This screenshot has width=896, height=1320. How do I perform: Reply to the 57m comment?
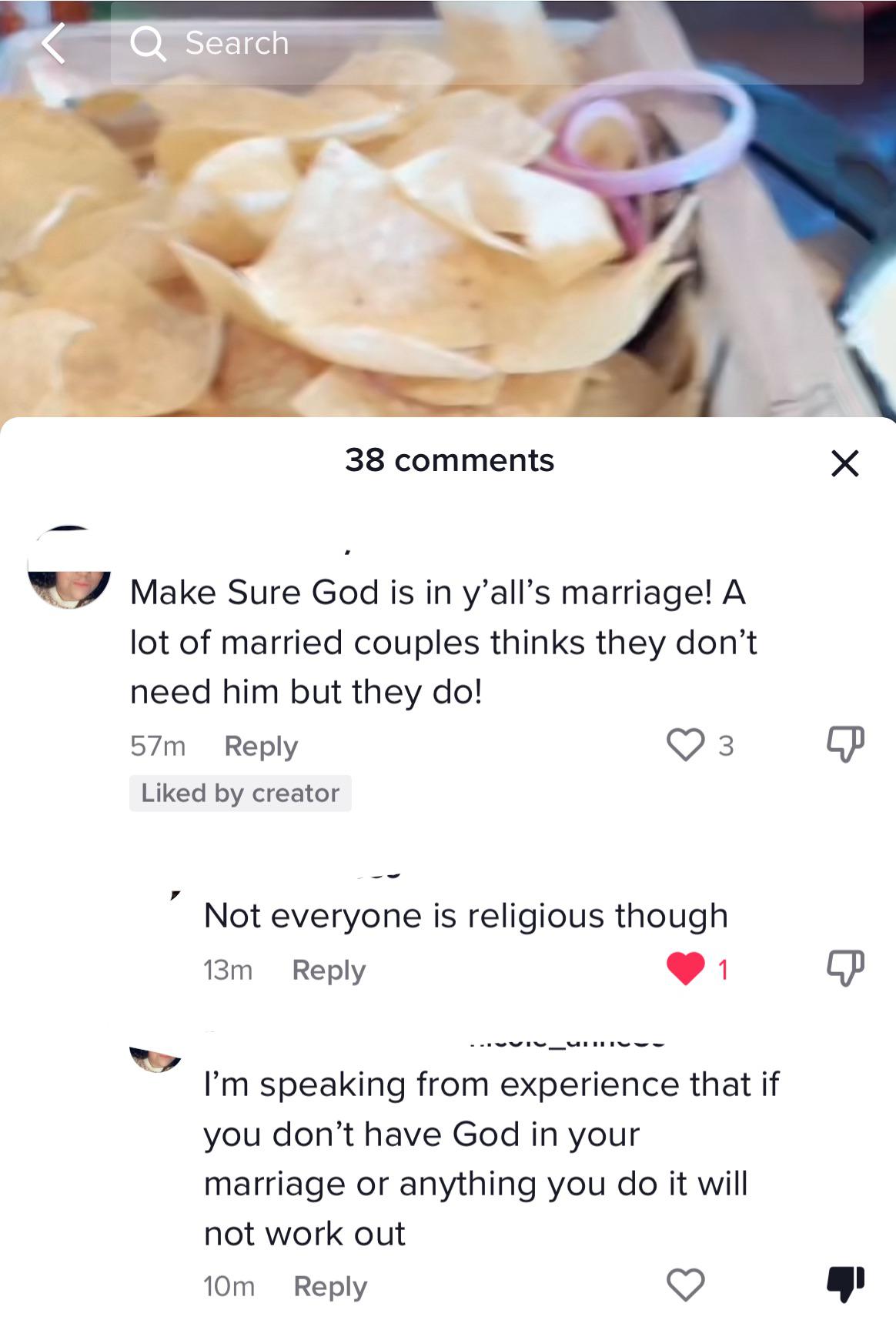(260, 746)
